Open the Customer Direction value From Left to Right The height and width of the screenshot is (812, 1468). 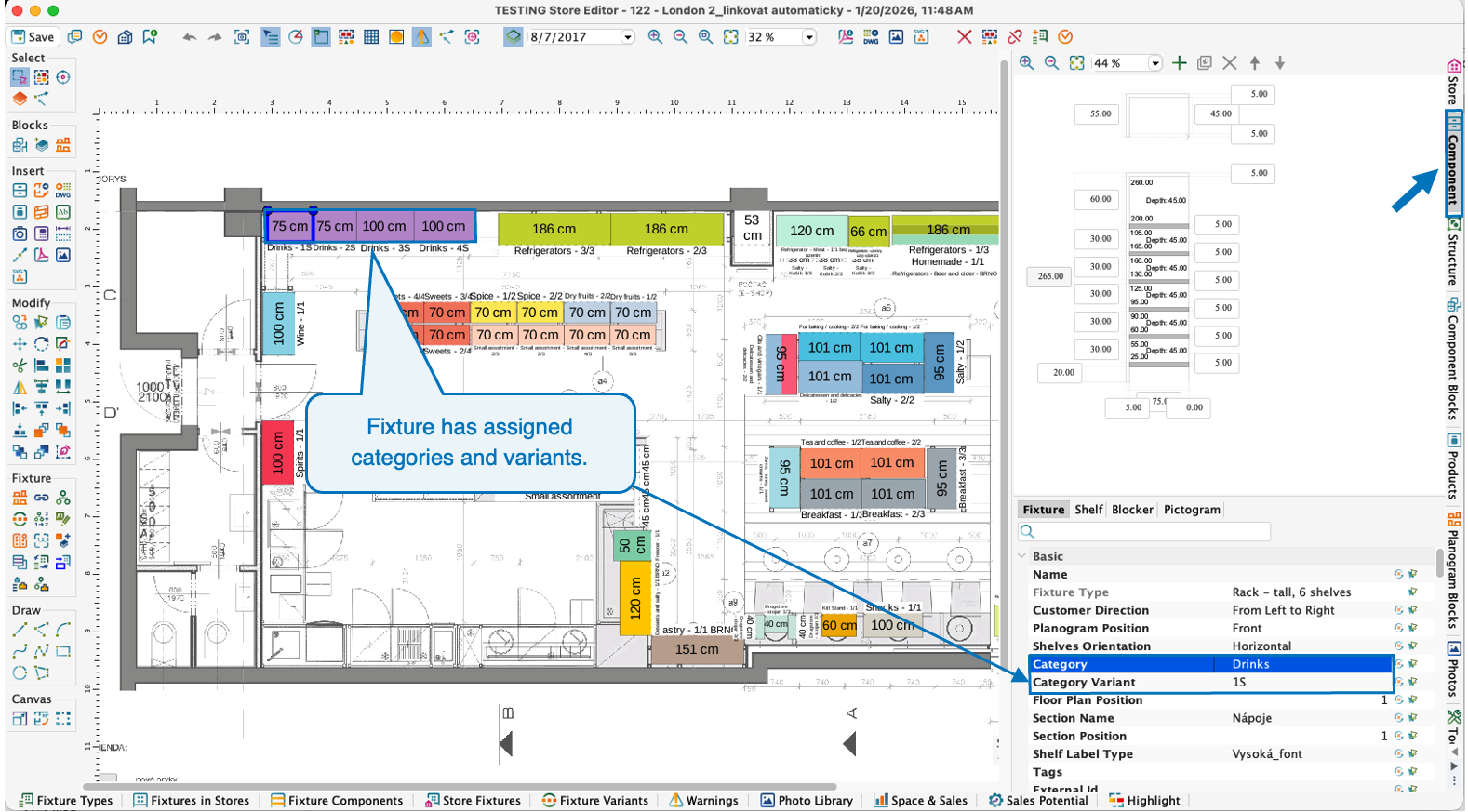click(x=1283, y=610)
